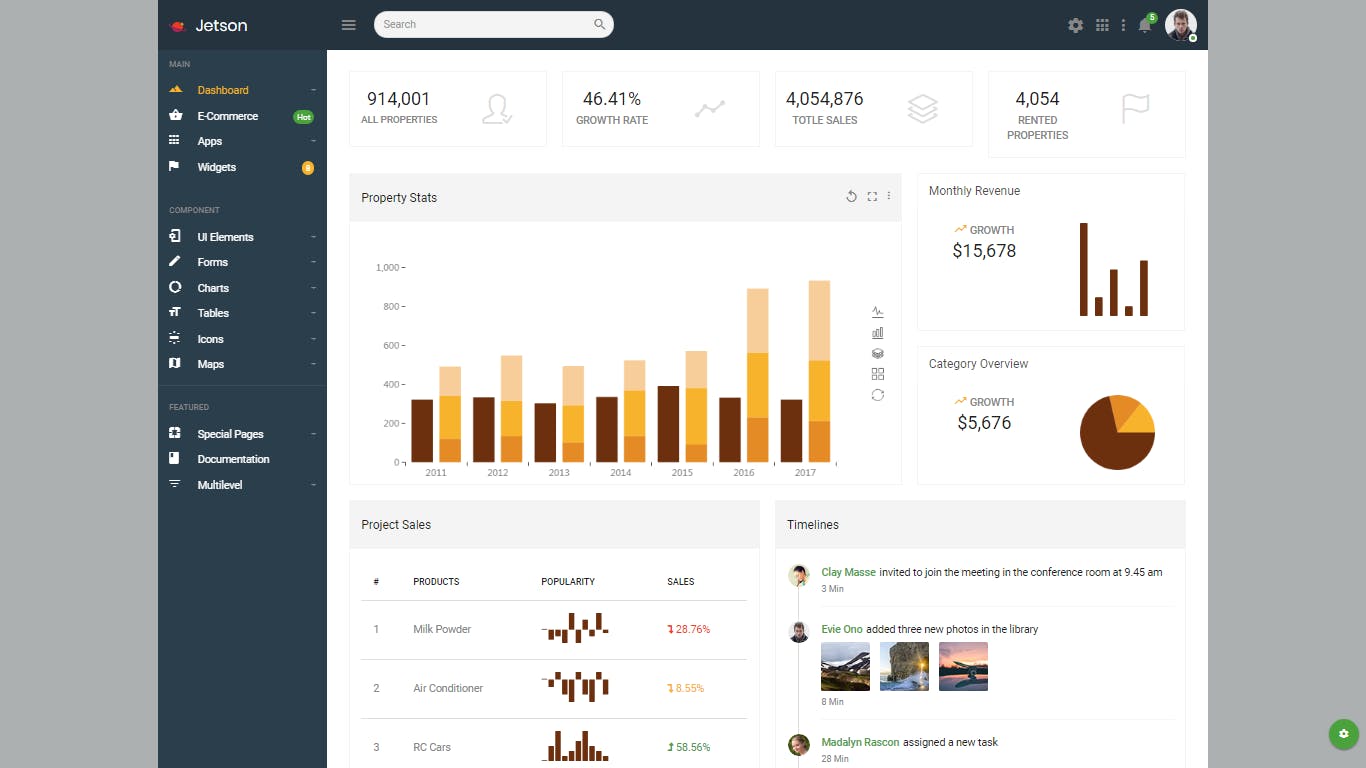The image size is (1366, 768).
Task: Click inside the Search input field
Action: pos(480,23)
